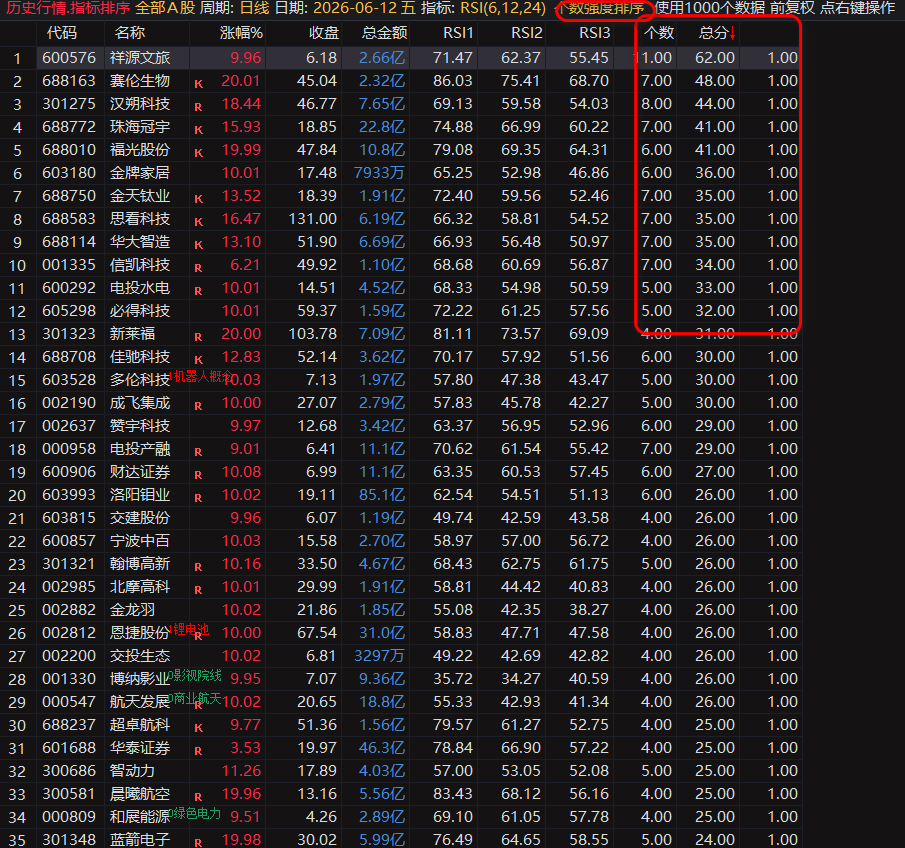This screenshot has width=905, height=848.
Task: Click the K marker on 华大智造 row
Action: coord(199,245)
